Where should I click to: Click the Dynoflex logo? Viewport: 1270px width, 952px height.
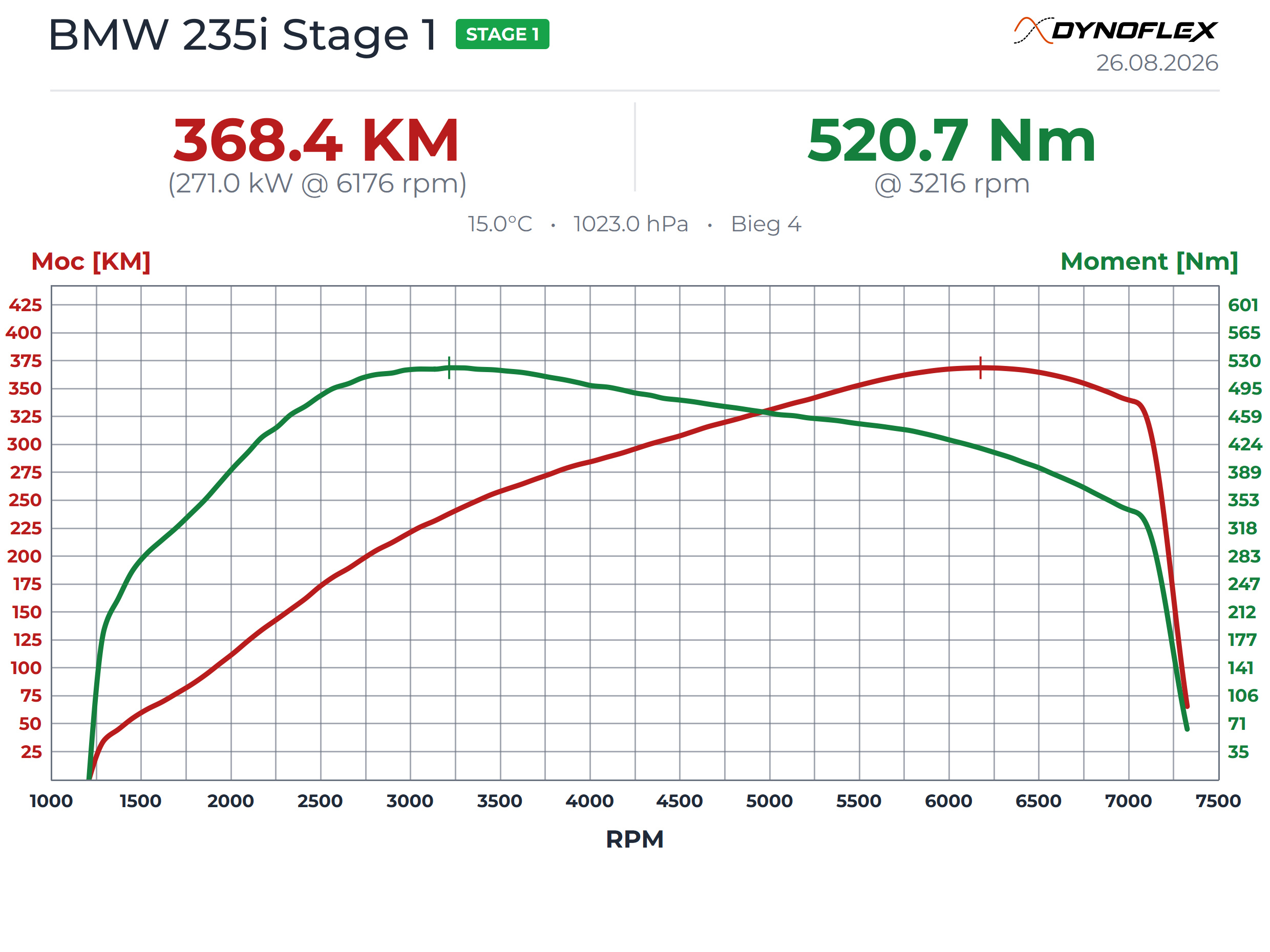[x=1115, y=30]
